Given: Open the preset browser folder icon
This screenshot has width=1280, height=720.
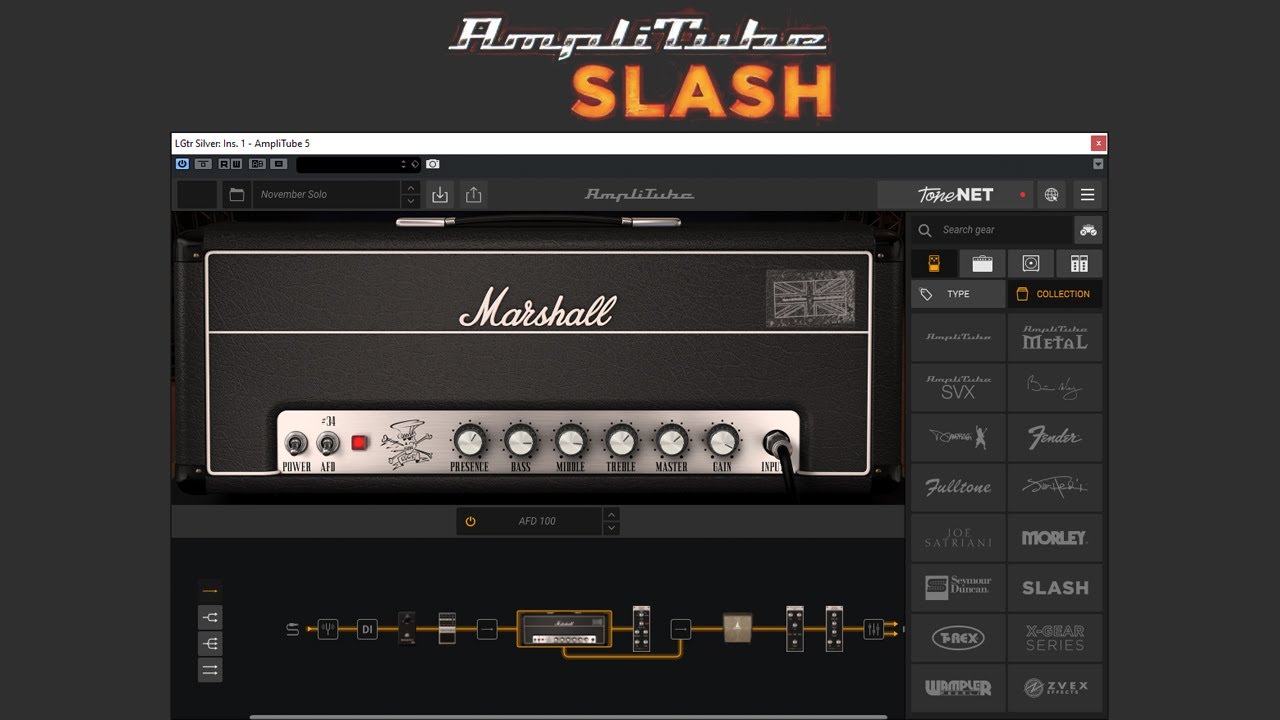Looking at the screenshot, I should (237, 195).
